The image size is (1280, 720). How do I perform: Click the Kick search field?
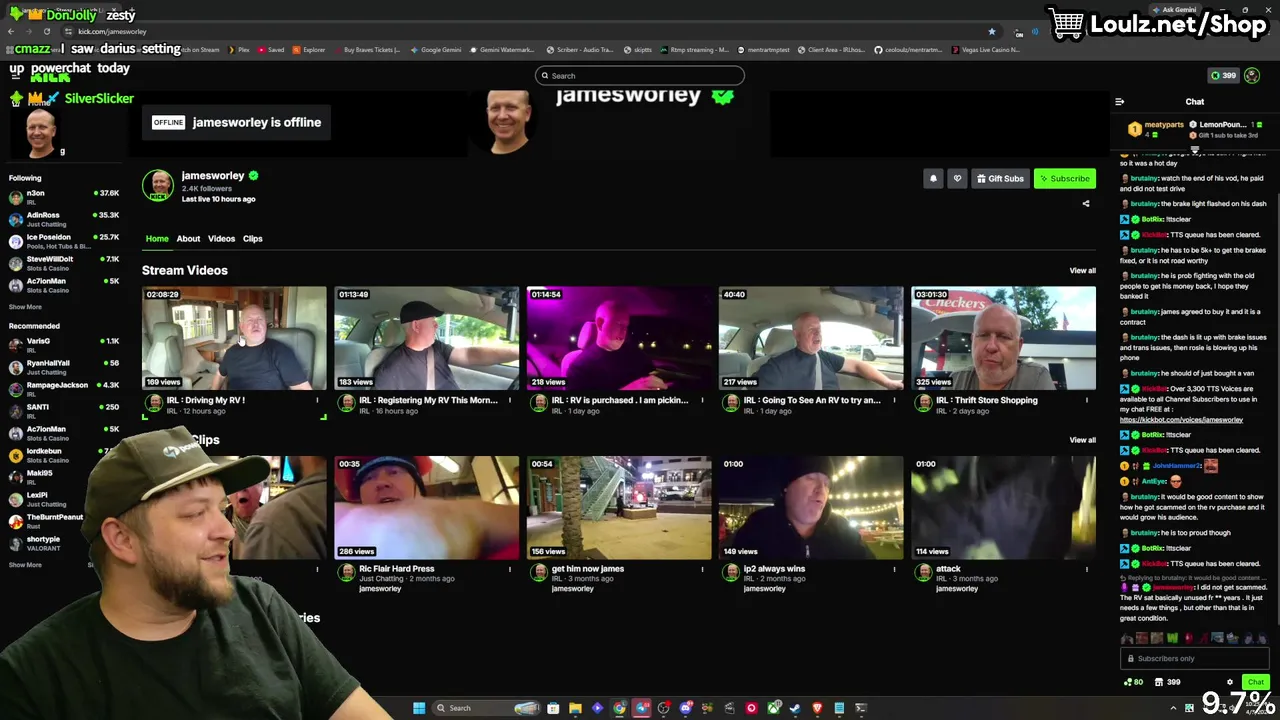coord(640,76)
